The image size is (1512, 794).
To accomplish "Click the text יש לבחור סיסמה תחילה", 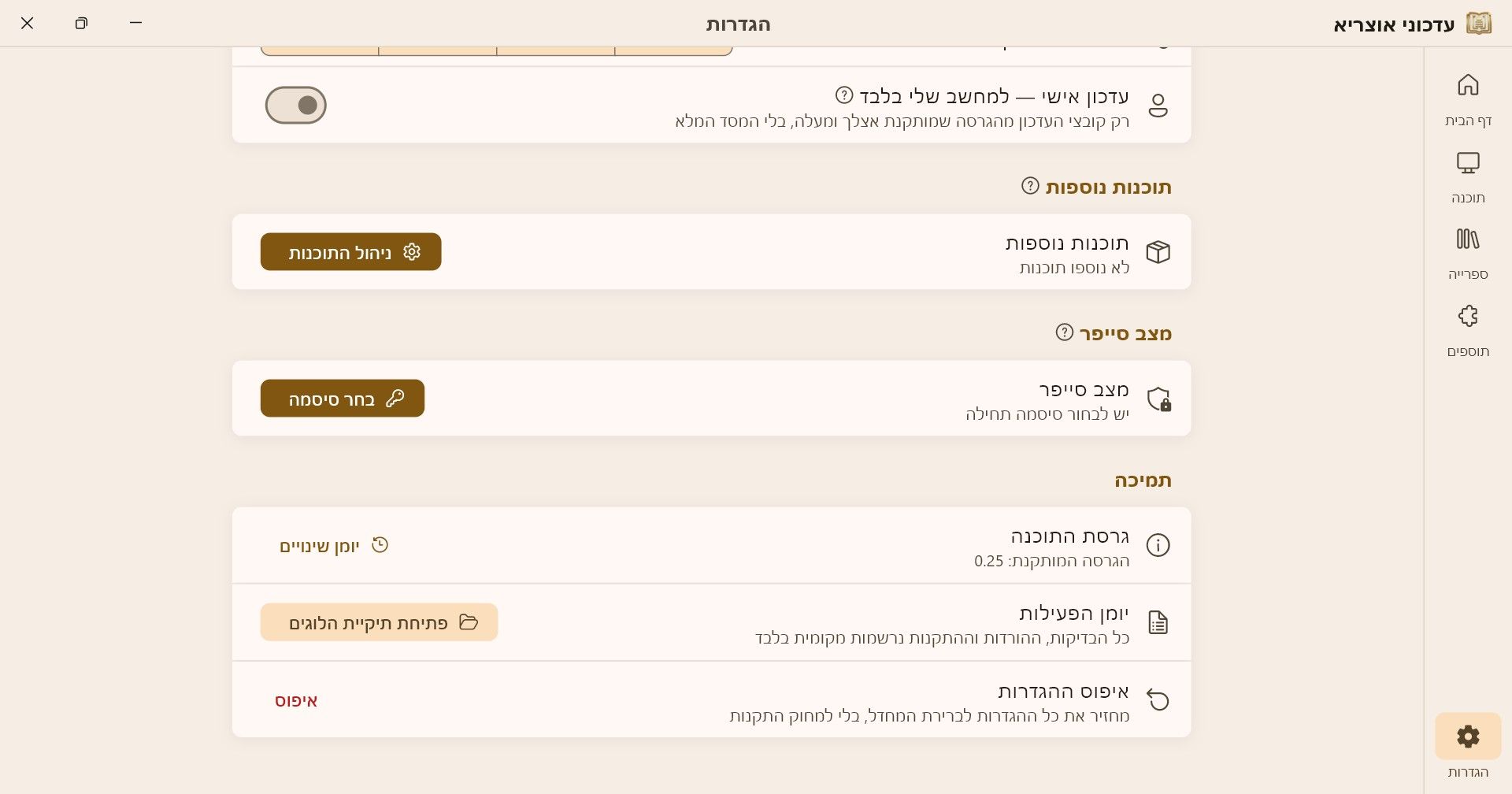I will (1047, 415).
